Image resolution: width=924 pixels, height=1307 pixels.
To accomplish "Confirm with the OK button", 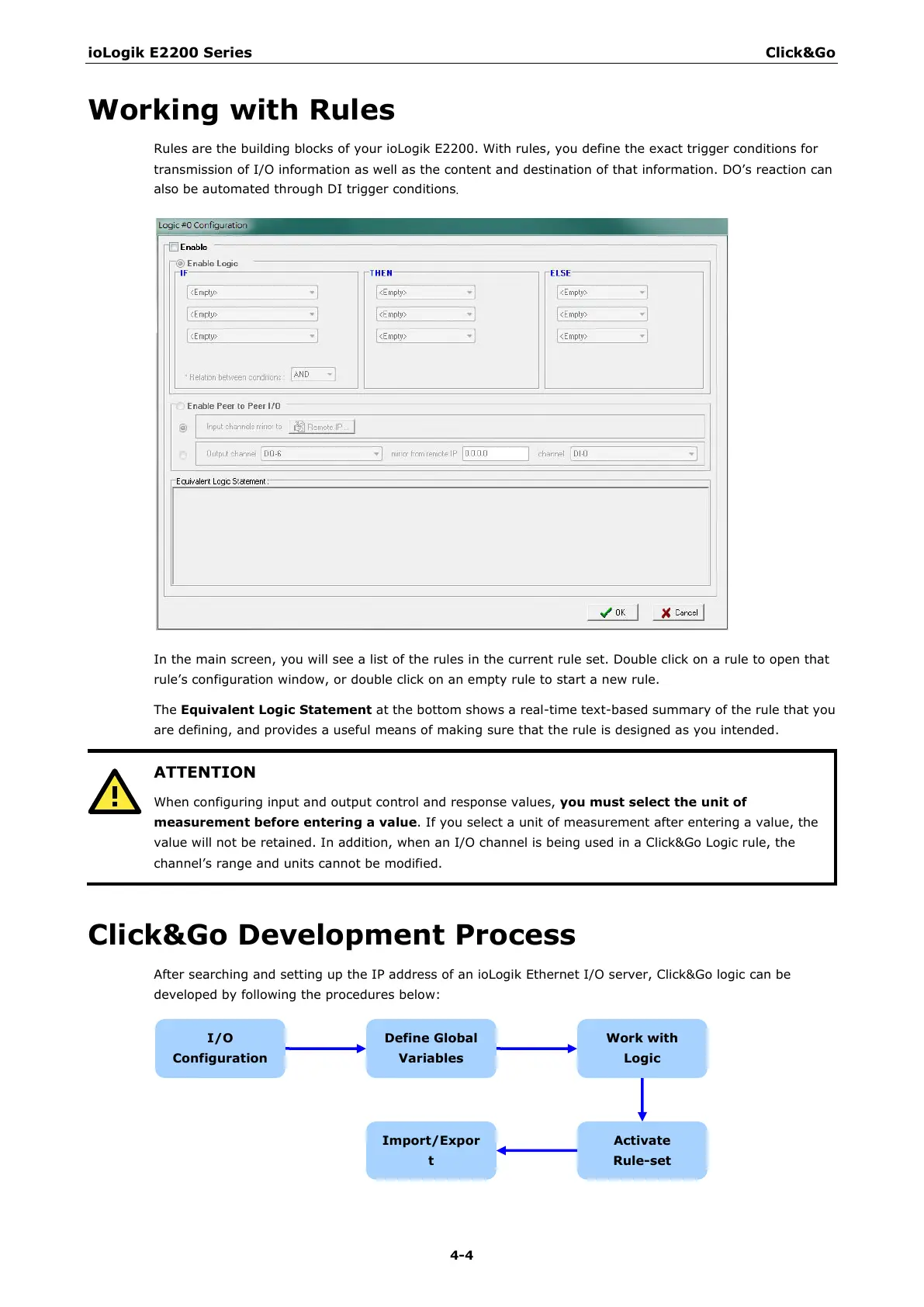I will (613, 612).
